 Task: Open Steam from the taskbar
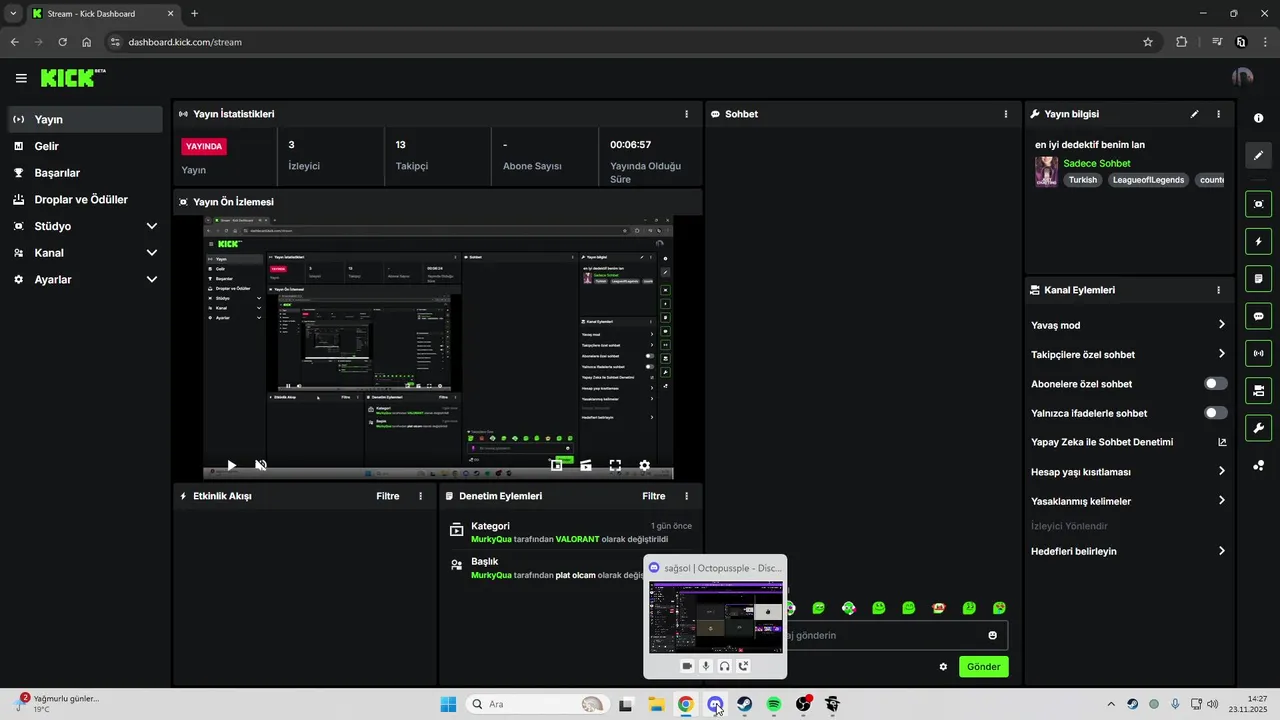click(x=745, y=704)
